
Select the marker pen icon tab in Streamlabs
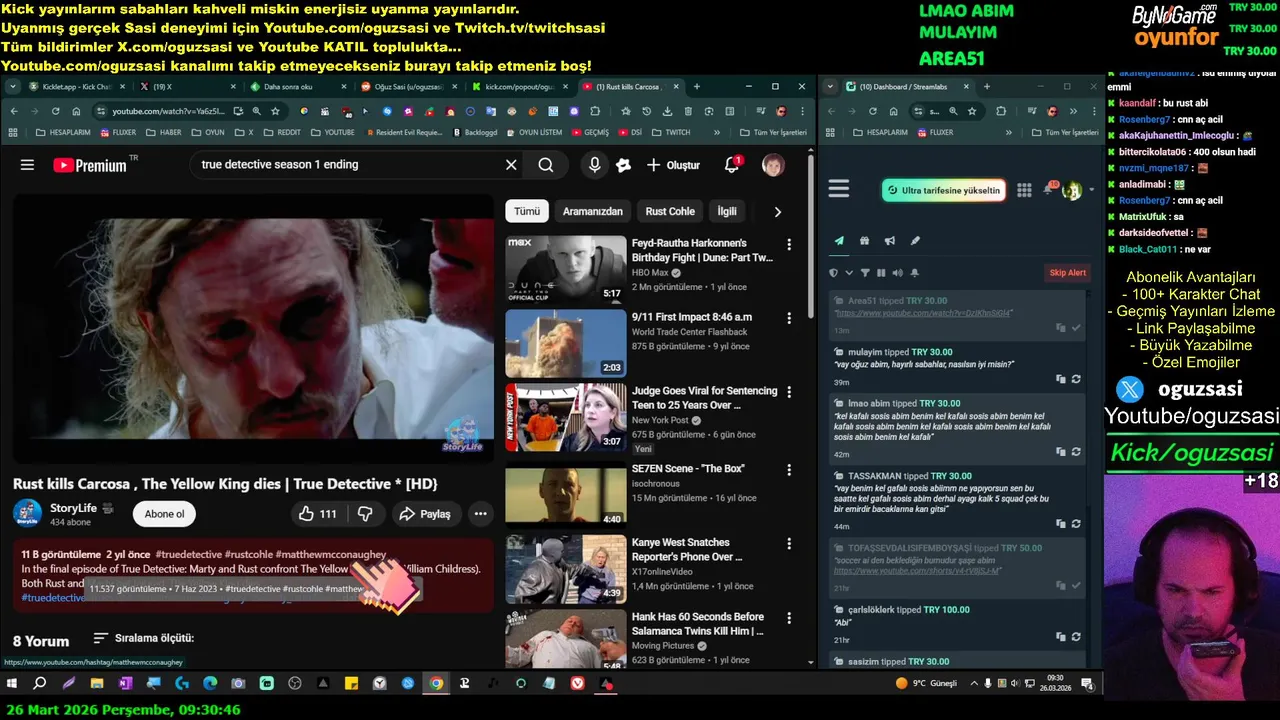[x=915, y=241]
